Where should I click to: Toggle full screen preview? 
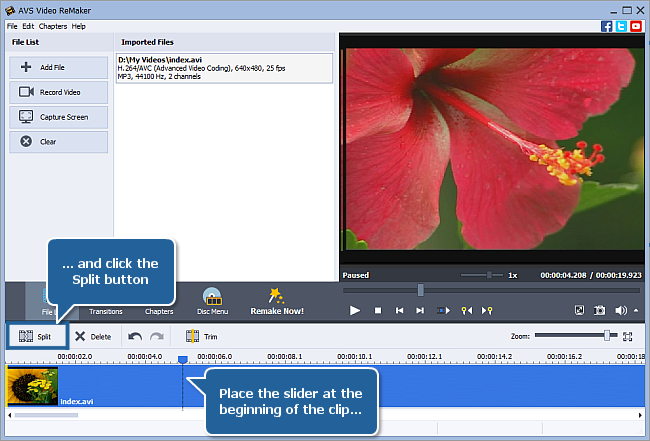pyautogui.click(x=580, y=310)
